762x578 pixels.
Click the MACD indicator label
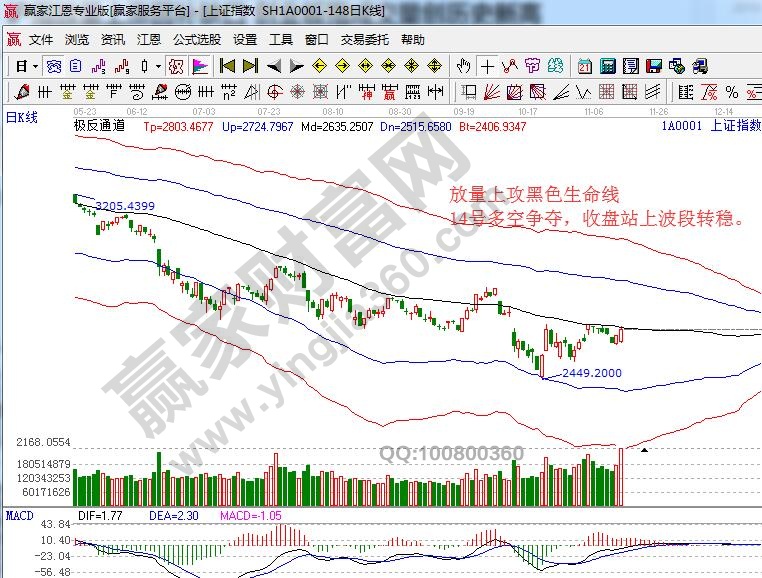[19, 515]
